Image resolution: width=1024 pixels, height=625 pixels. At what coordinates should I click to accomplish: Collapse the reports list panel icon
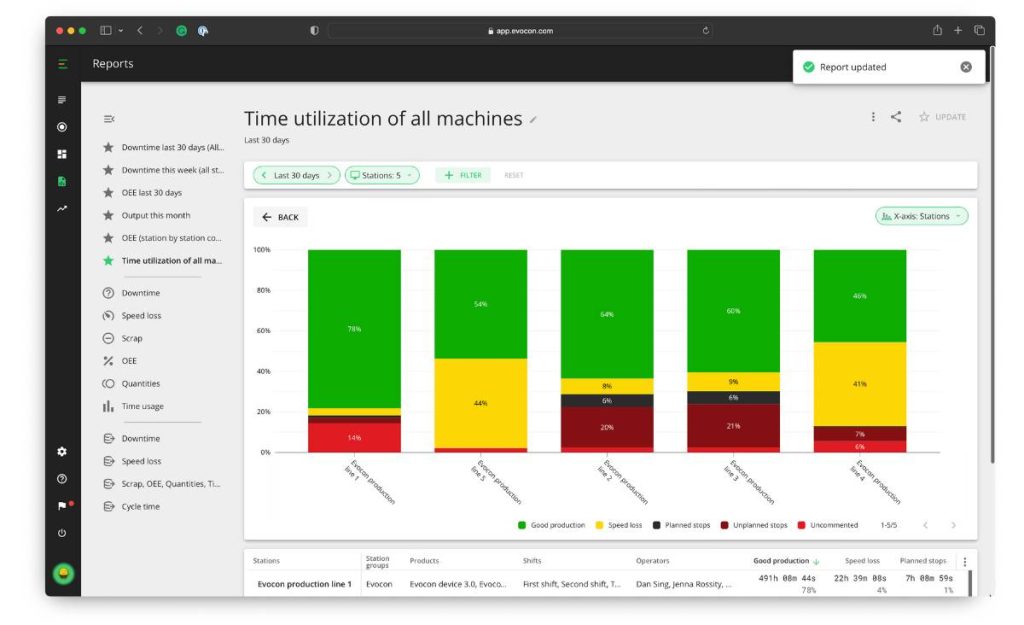coord(109,119)
